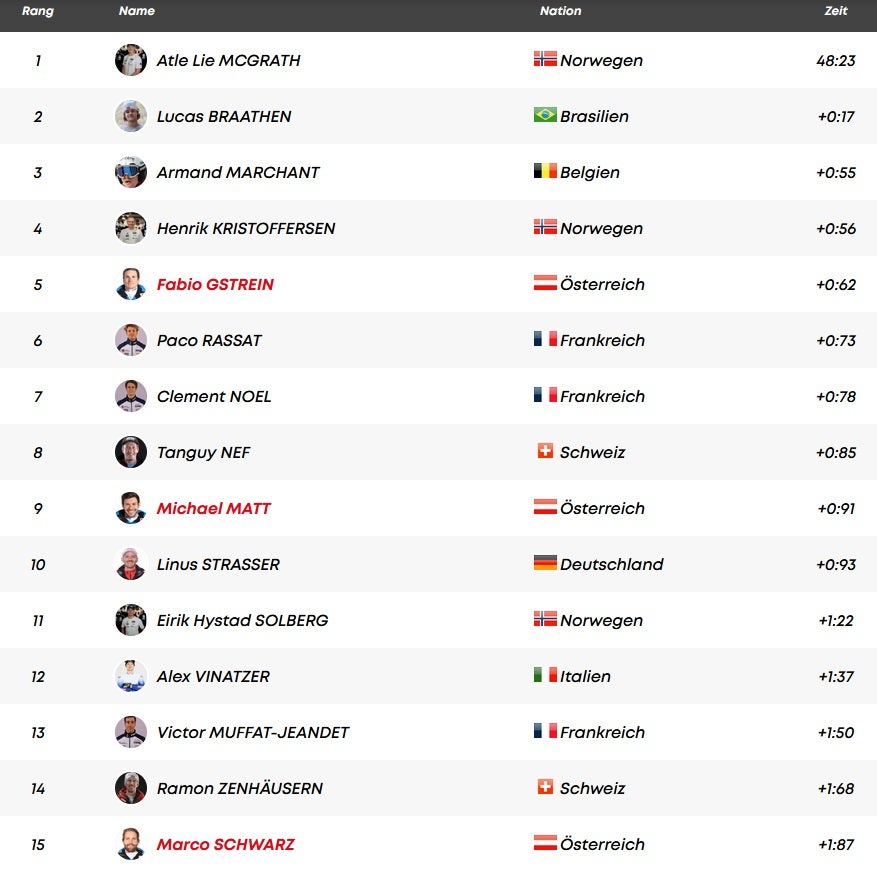Click Henrik KRISTOFFERSEN's name
The height and width of the screenshot is (871, 877).
point(246,228)
